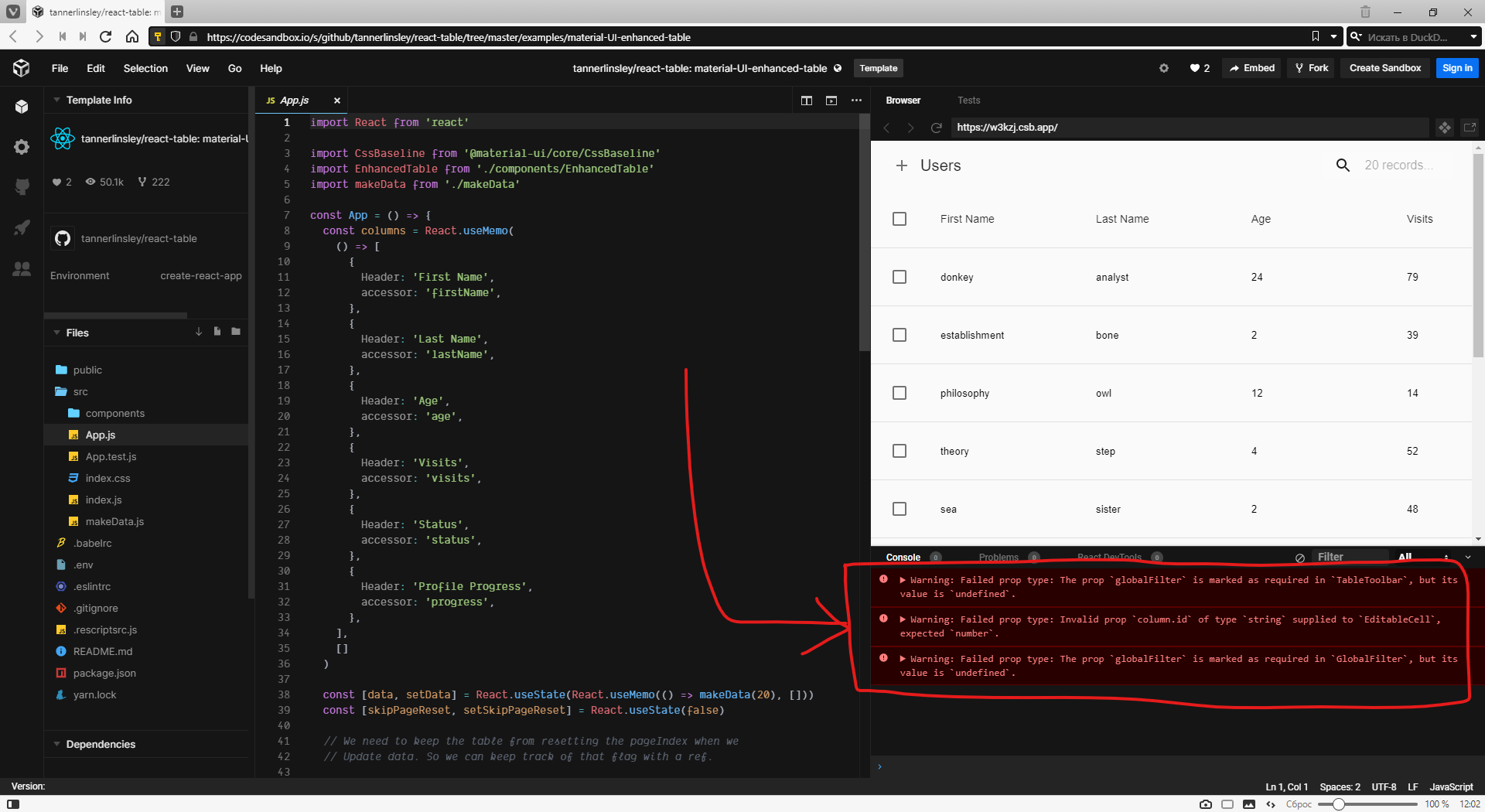Switch to the Tests tab
The width and height of the screenshot is (1485, 812).
pyautogui.click(x=968, y=100)
